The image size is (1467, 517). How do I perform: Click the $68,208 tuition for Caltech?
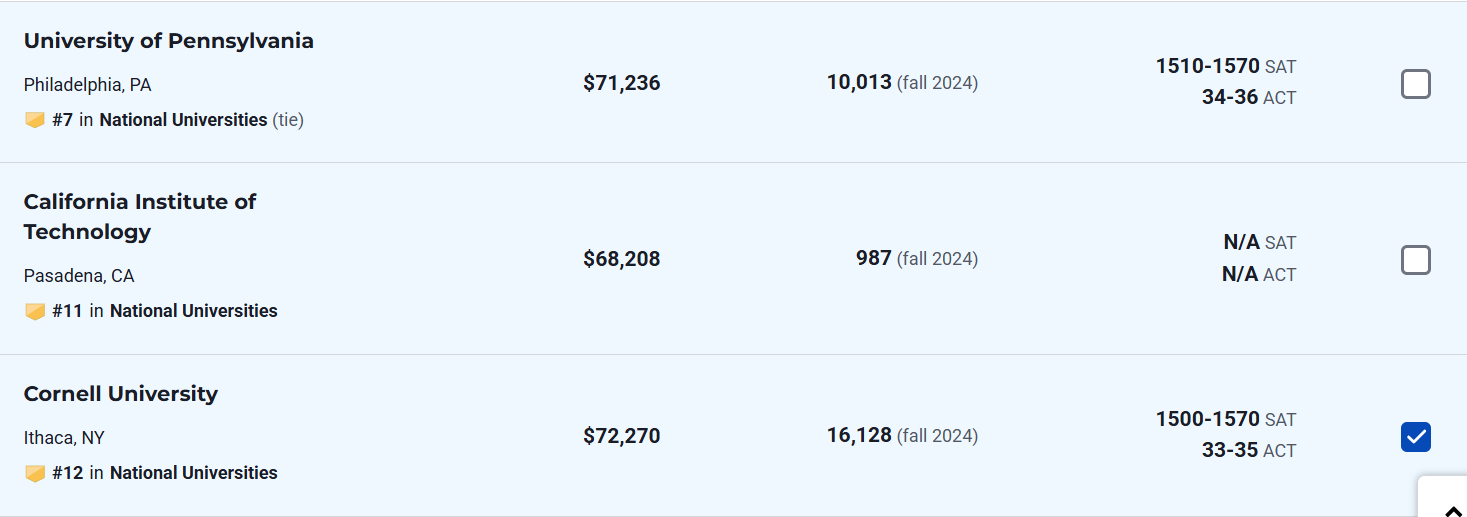coord(621,259)
